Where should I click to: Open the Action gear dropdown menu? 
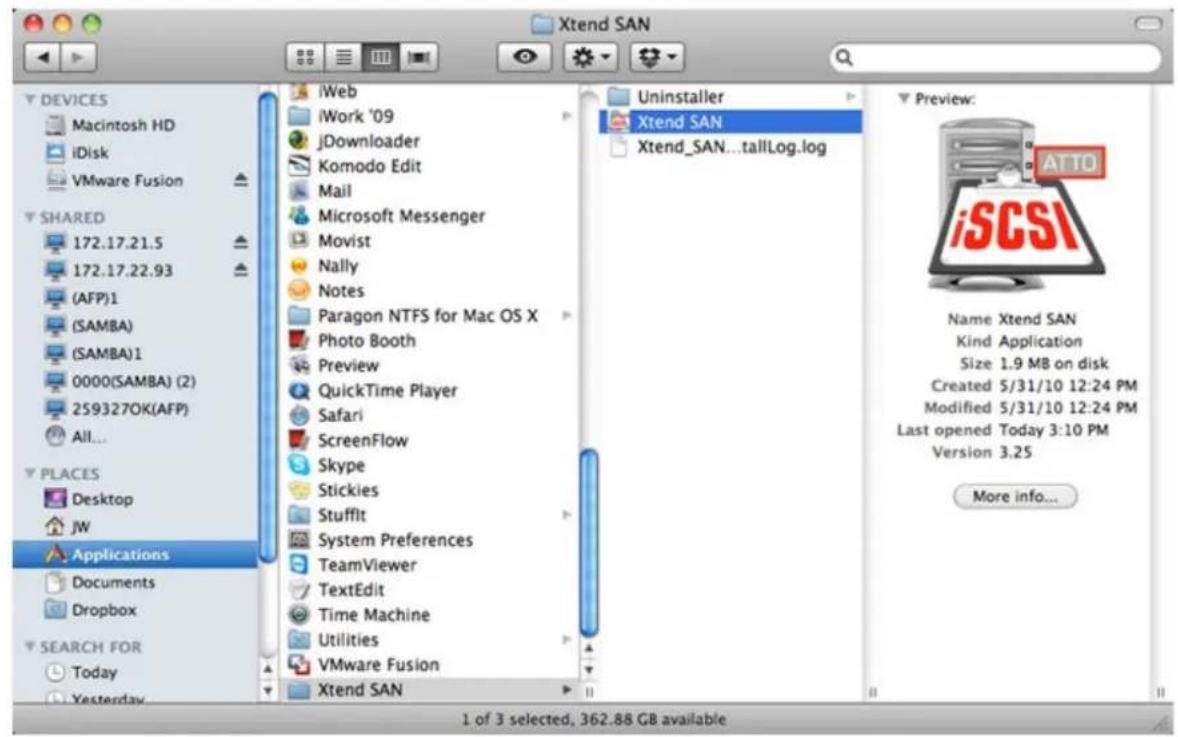click(x=591, y=57)
